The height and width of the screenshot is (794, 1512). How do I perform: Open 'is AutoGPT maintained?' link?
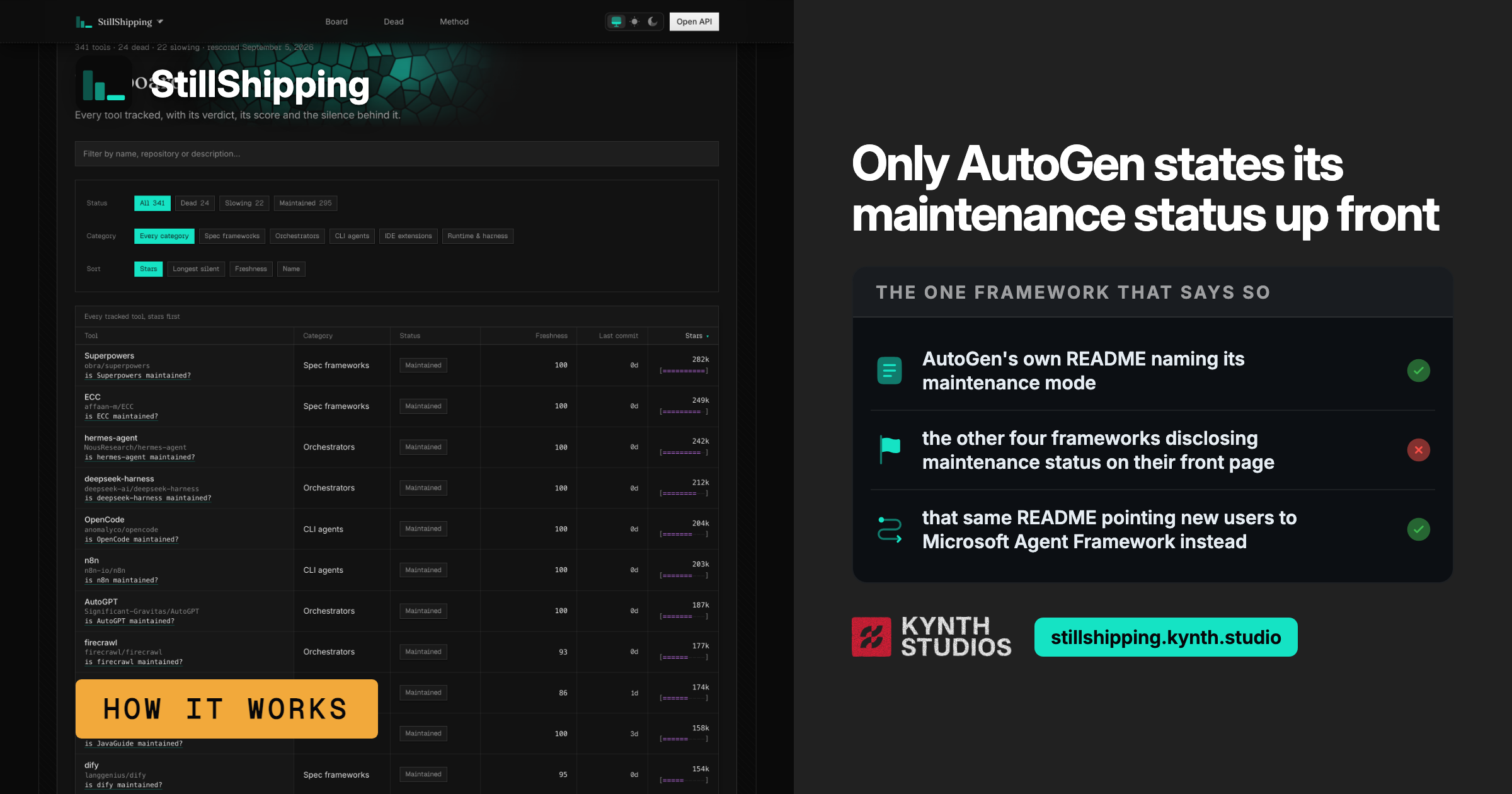[x=129, y=621]
